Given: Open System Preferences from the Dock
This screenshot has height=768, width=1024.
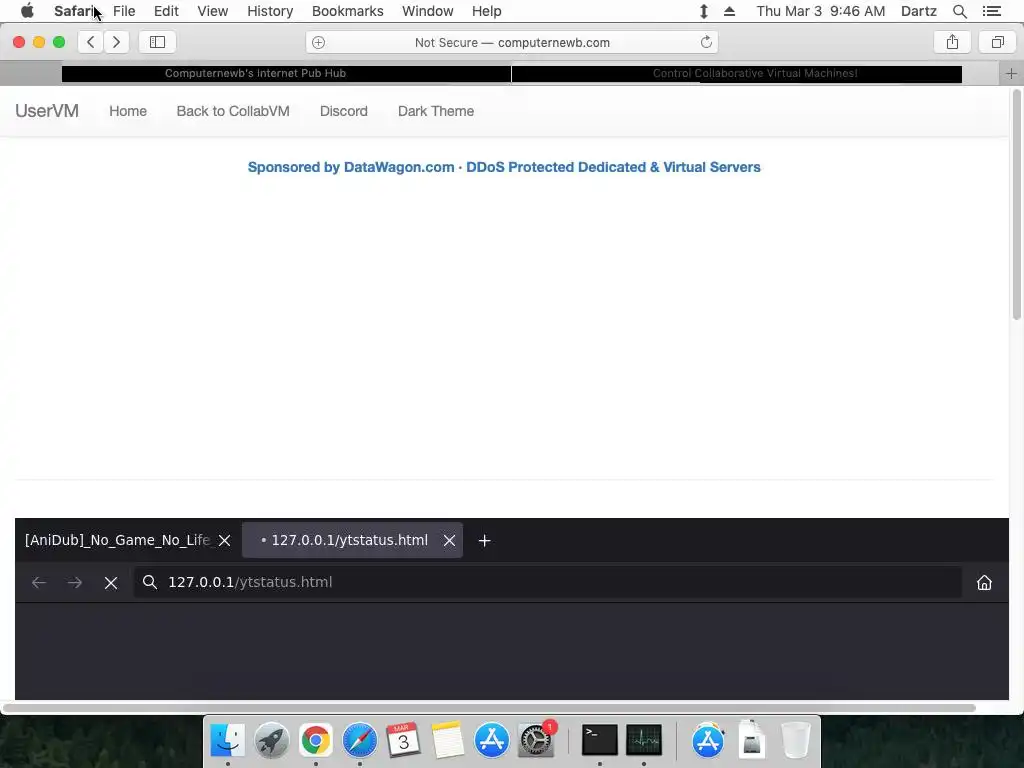Looking at the screenshot, I should point(536,740).
